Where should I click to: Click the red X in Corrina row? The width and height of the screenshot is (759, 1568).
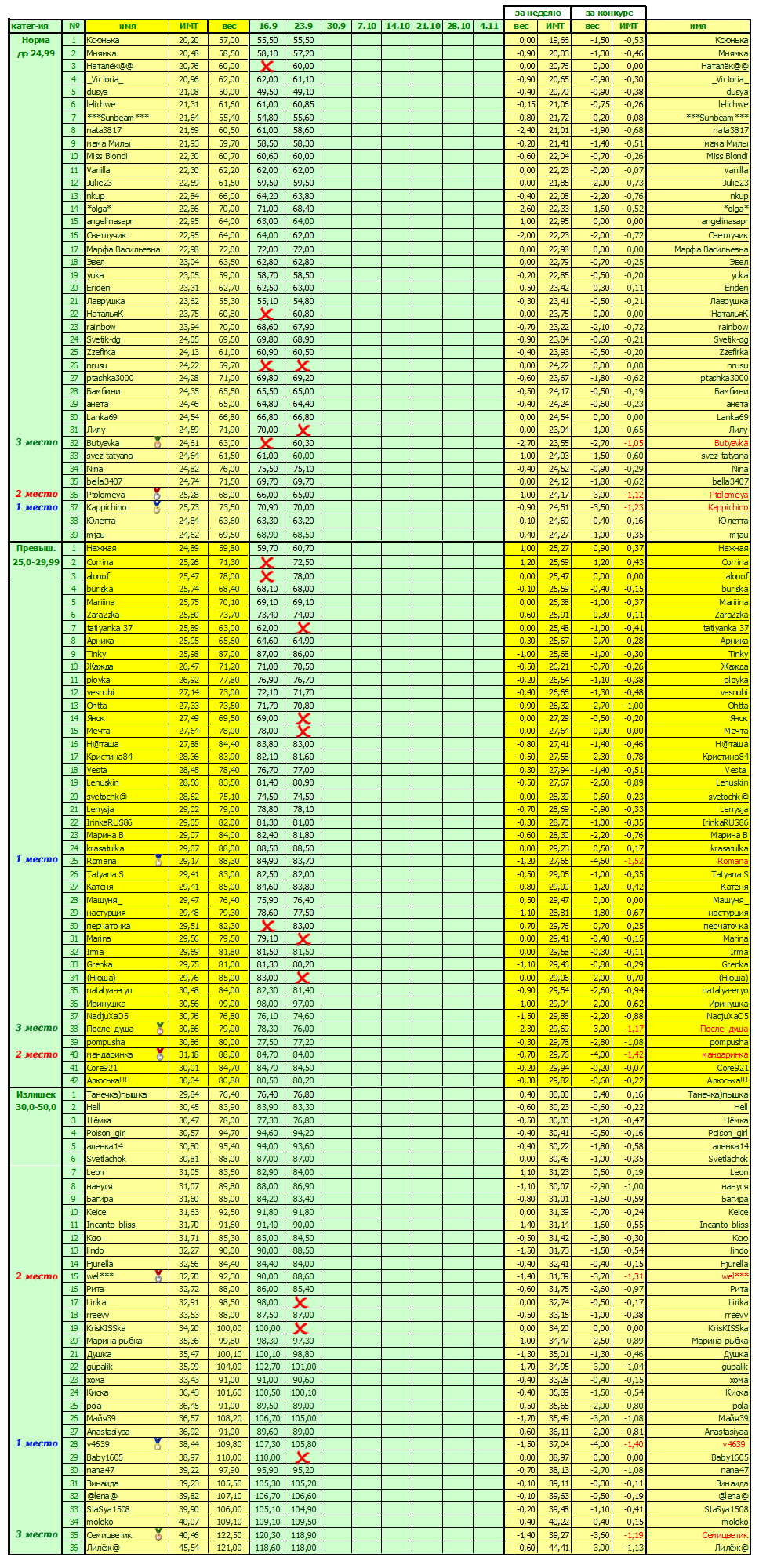pos(267,562)
